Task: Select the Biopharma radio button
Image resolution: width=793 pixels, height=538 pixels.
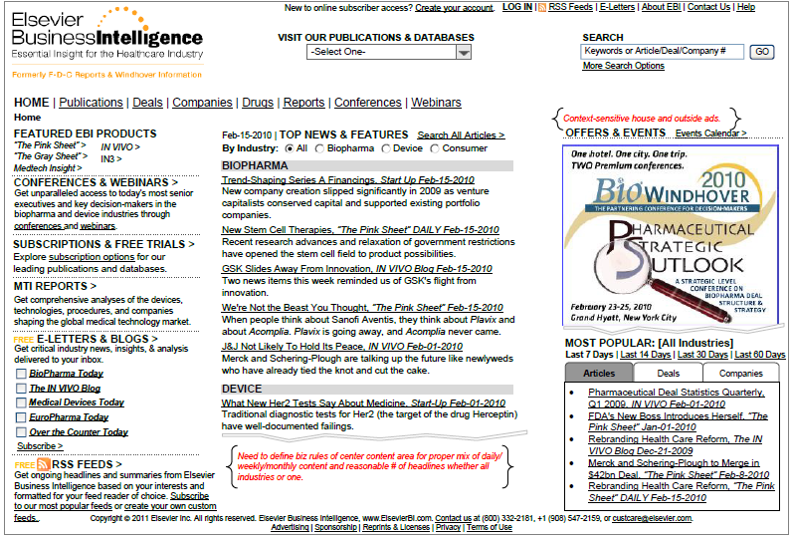Action: [x=320, y=149]
